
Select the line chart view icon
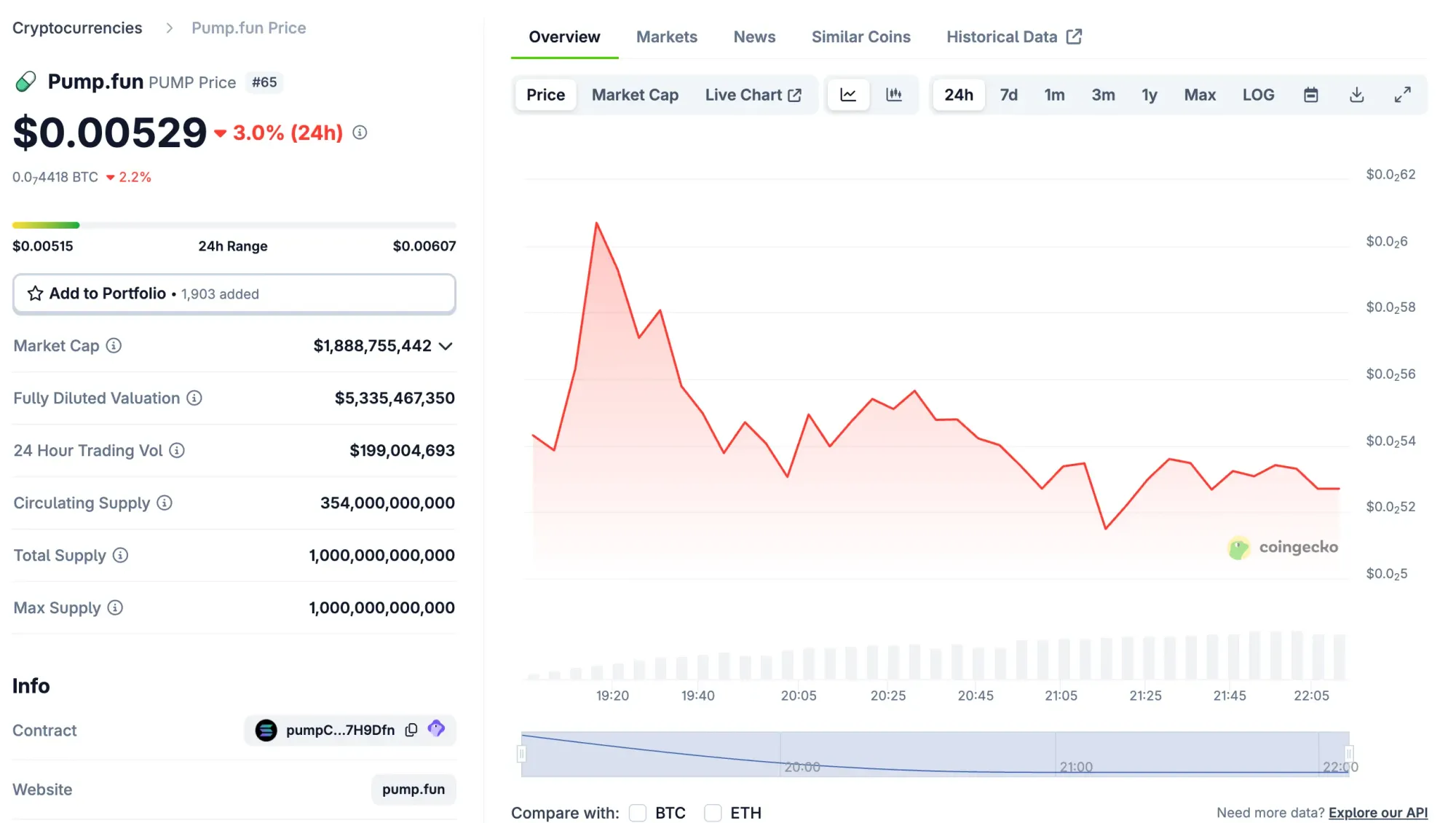coord(848,95)
